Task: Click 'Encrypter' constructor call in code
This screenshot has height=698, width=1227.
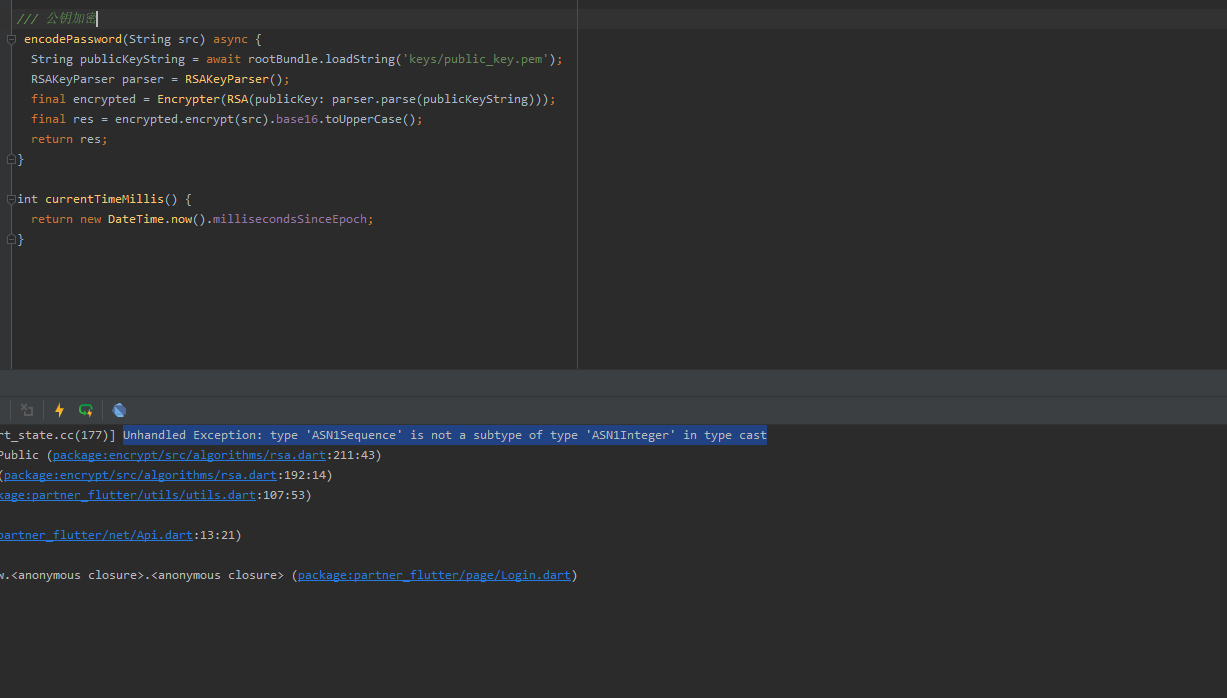Action: point(188,99)
